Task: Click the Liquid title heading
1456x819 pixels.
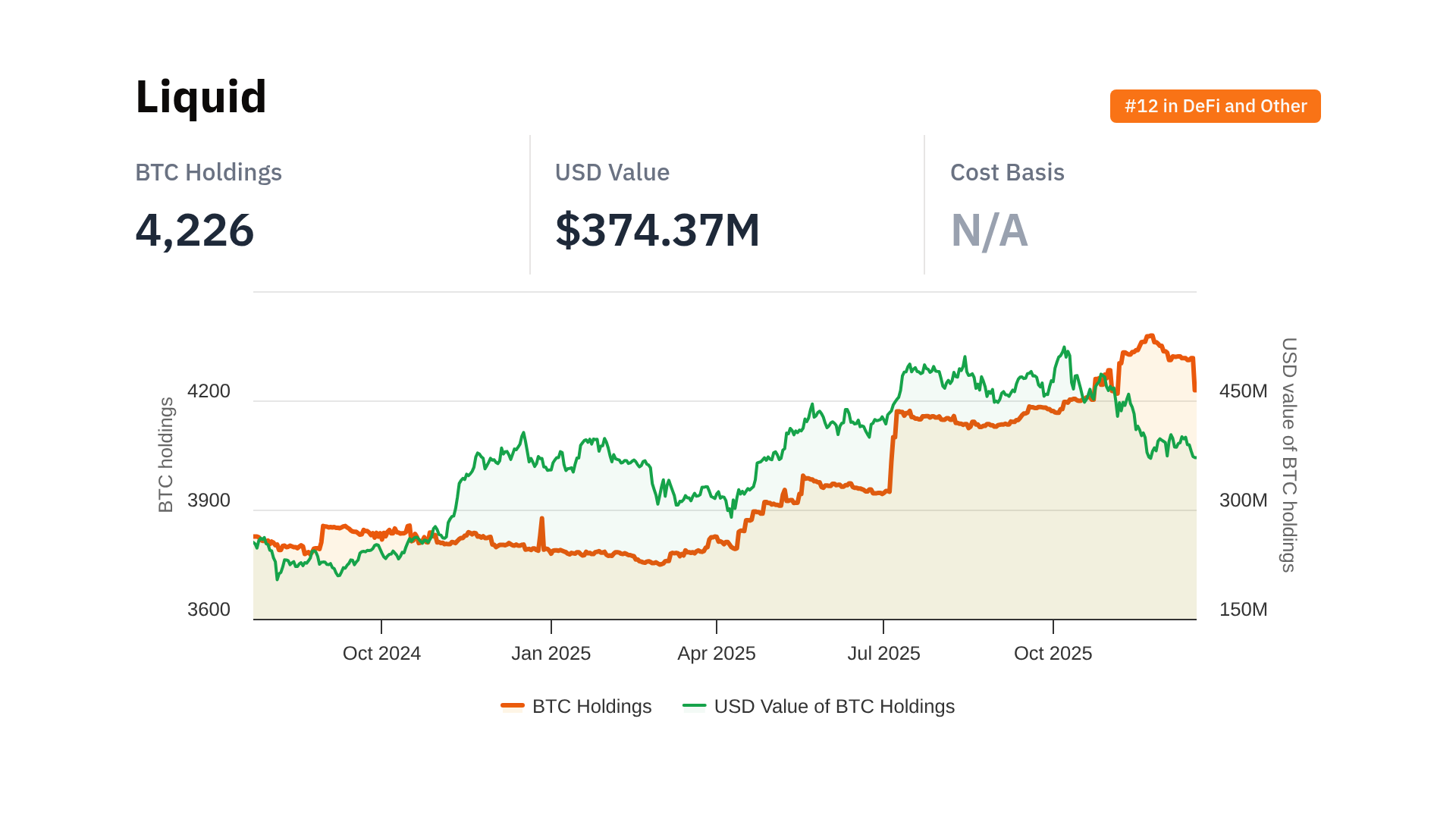Action: click(x=201, y=97)
